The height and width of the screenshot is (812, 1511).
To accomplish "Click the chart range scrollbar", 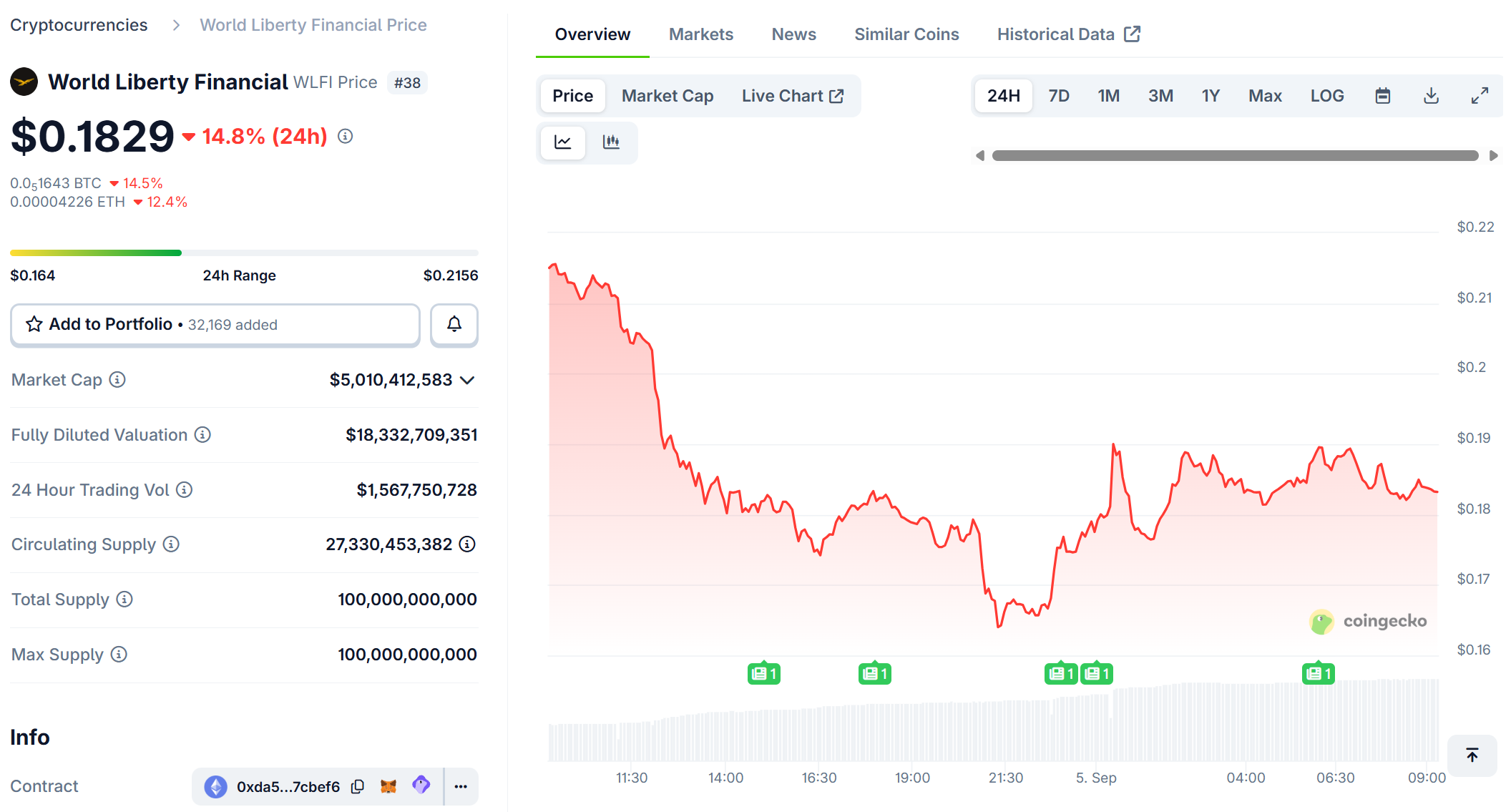I will point(1235,155).
